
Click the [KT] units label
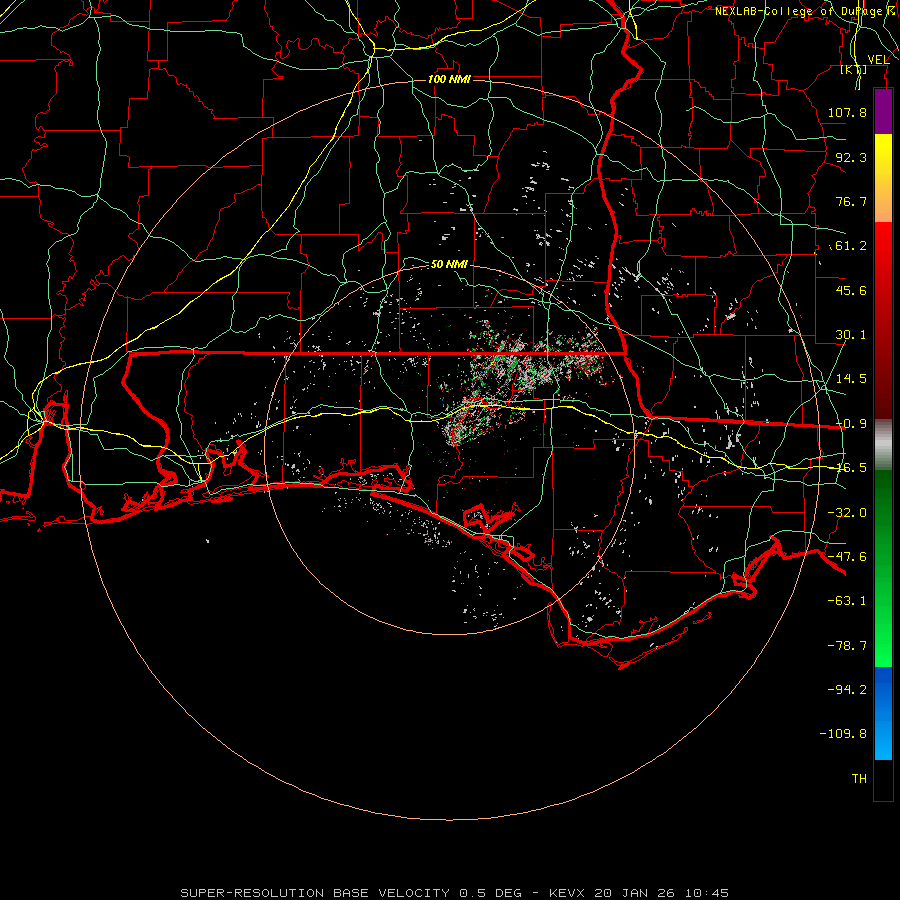854,69
